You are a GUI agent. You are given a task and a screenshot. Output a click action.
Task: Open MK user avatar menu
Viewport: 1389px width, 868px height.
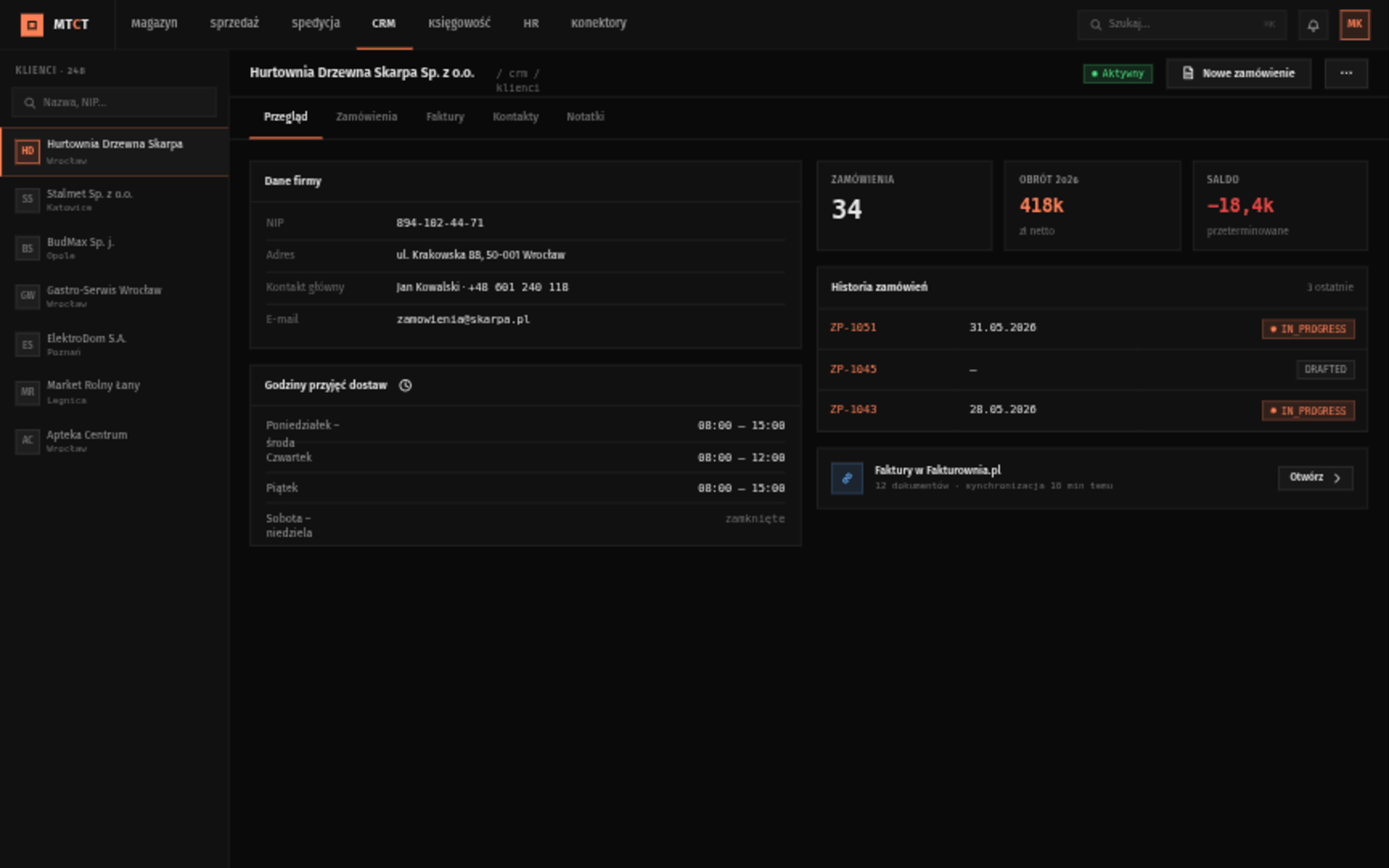(x=1354, y=24)
